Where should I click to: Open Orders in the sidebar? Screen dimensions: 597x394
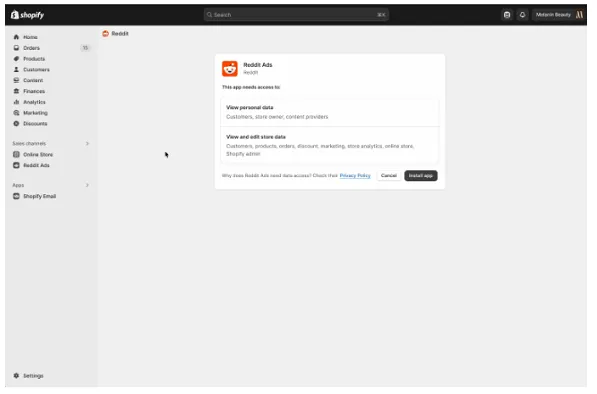click(x=31, y=48)
